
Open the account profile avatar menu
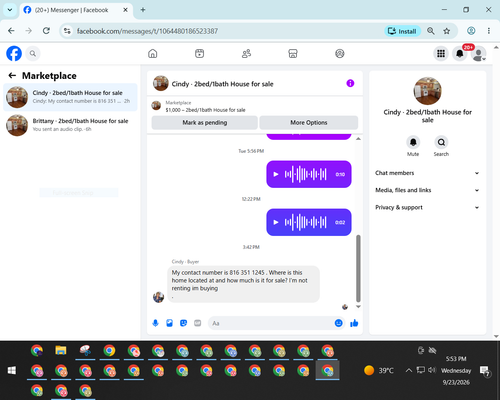click(x=479, y=54)
